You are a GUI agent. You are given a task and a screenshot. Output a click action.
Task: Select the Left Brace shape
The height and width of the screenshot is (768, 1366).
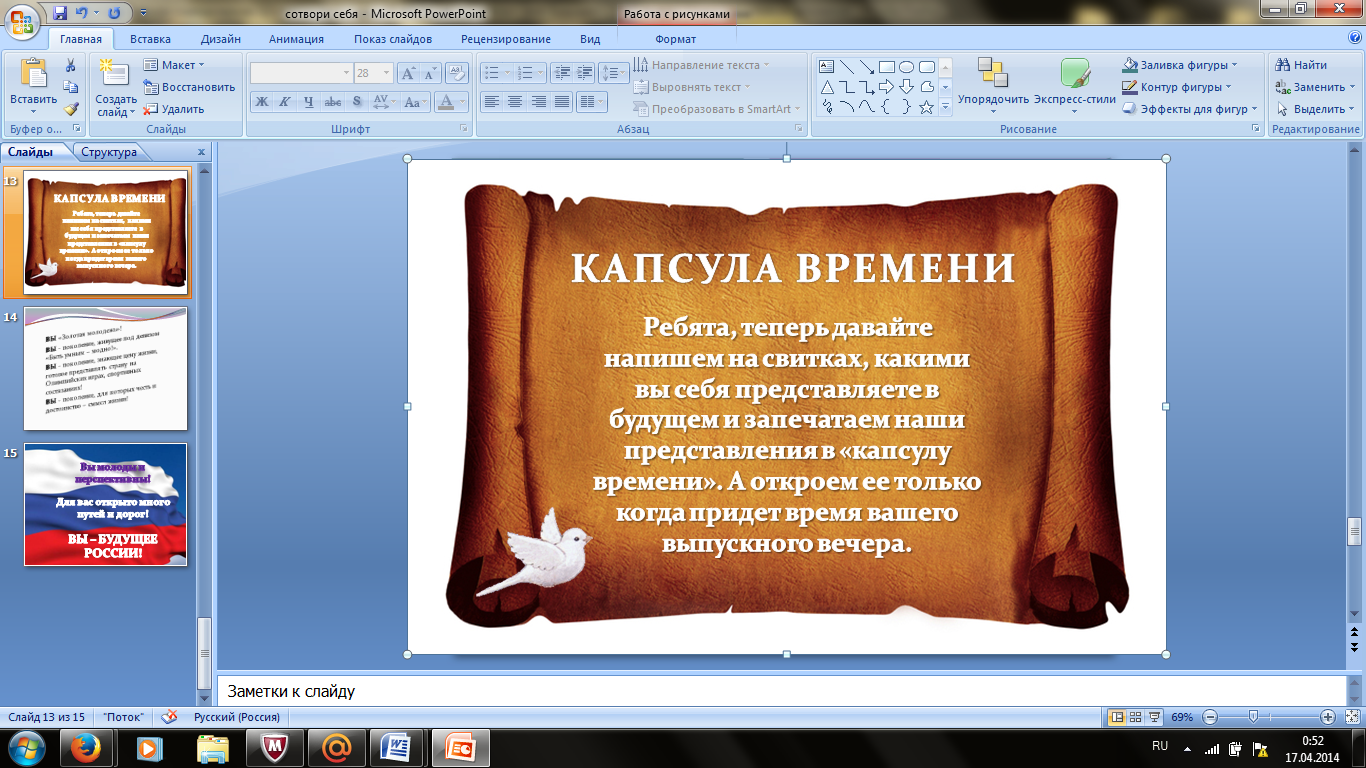(x=886, y=107)
